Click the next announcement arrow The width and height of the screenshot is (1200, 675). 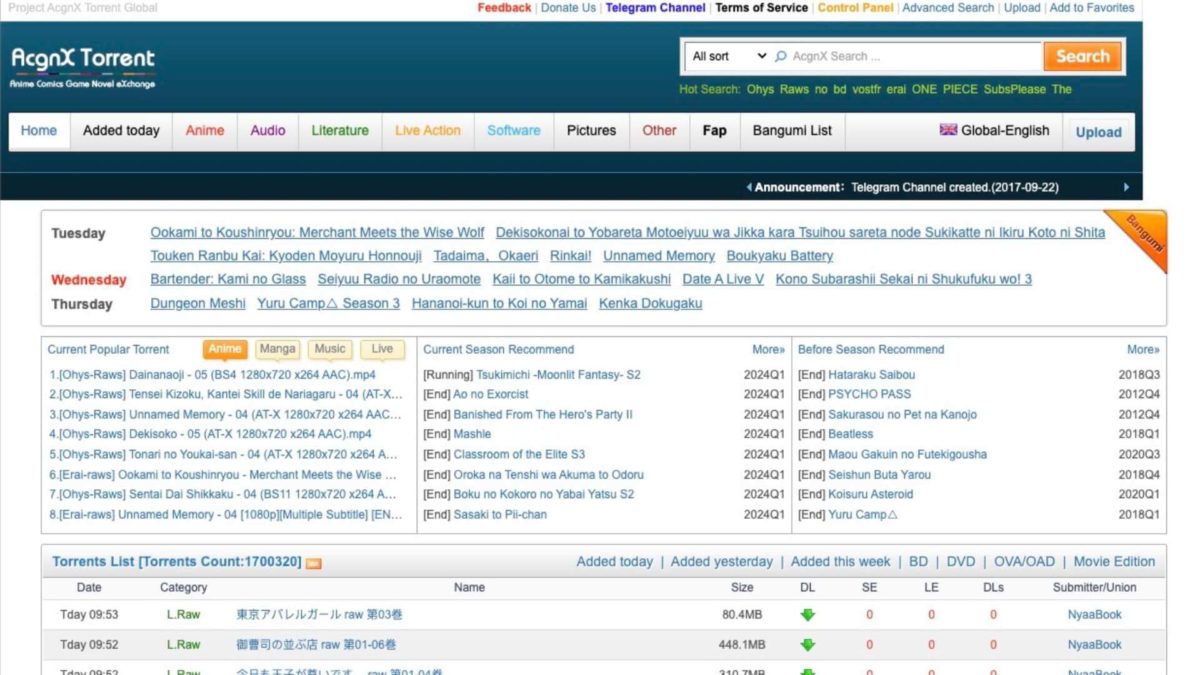(1126, 187)
